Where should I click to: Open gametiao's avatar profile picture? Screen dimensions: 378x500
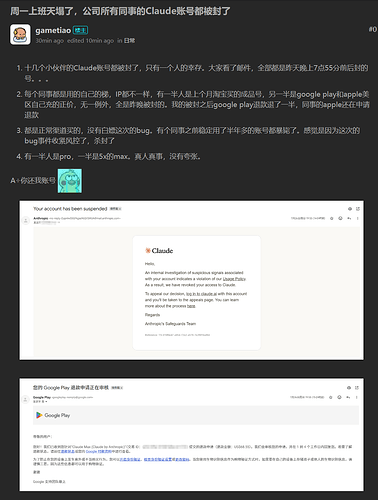click(20, 34)
